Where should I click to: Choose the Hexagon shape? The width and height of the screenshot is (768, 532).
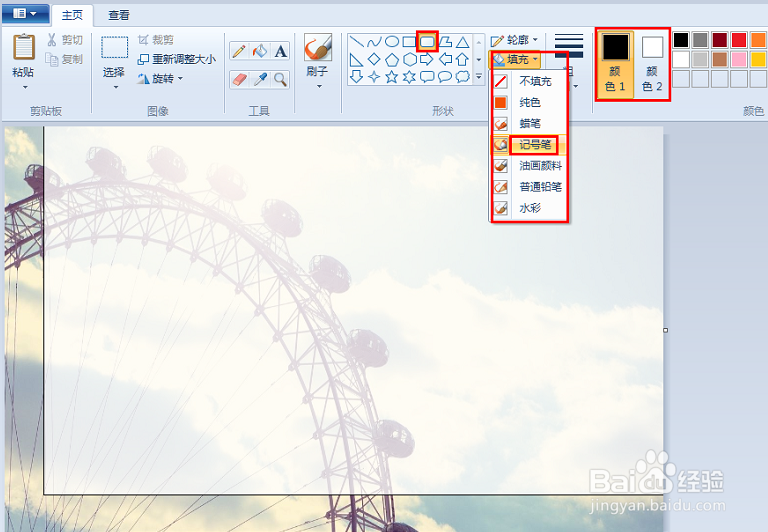(409, 59)
